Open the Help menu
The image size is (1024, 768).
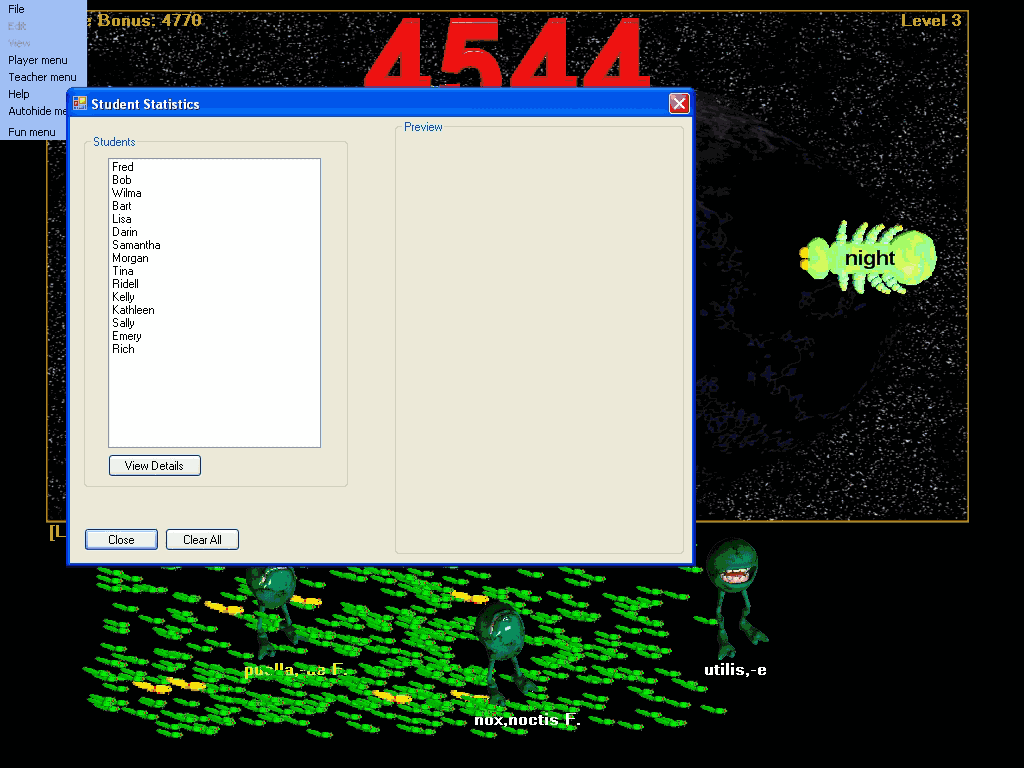(x=19, y=94)
